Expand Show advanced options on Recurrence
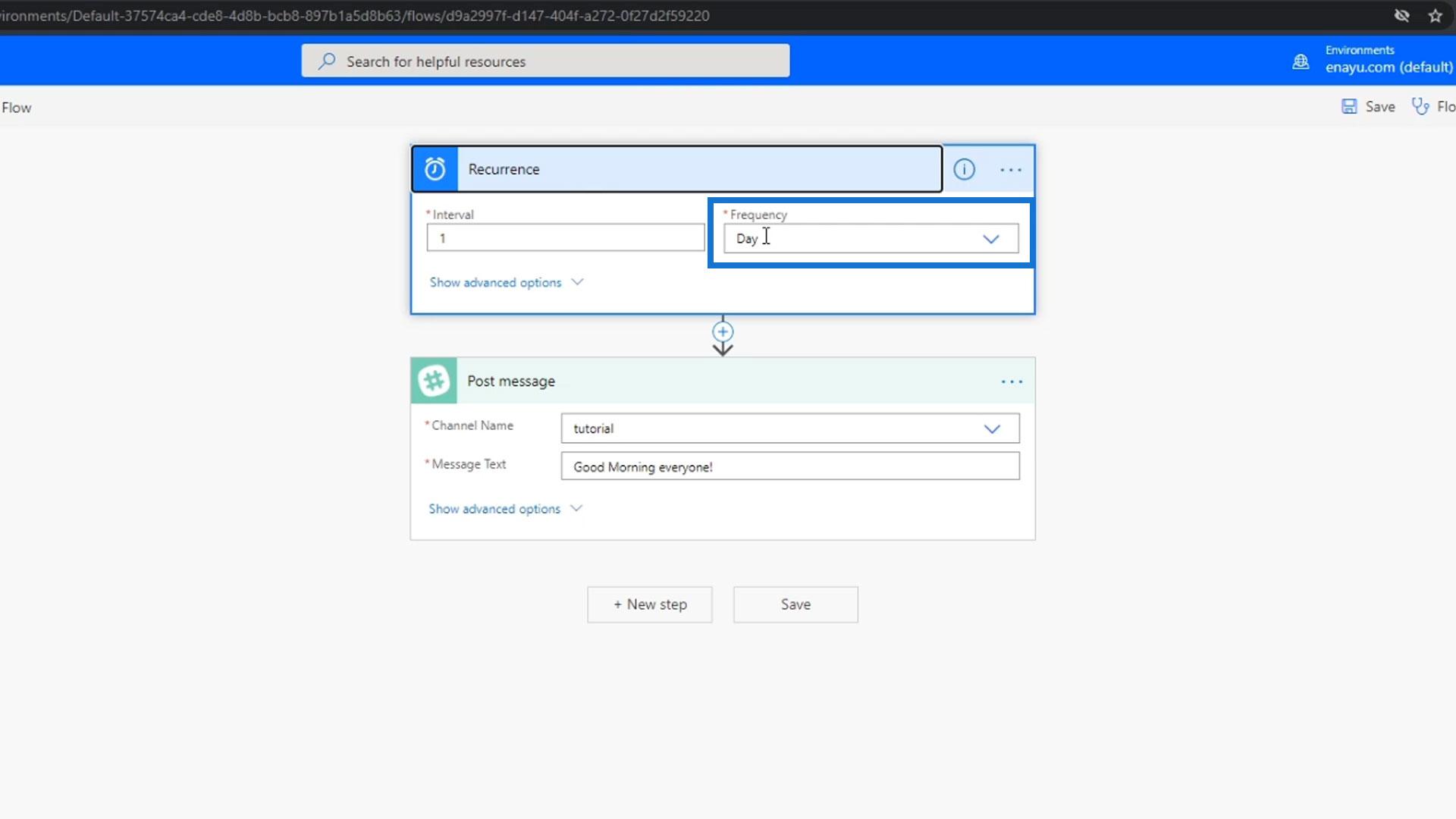 click(505, 282)
